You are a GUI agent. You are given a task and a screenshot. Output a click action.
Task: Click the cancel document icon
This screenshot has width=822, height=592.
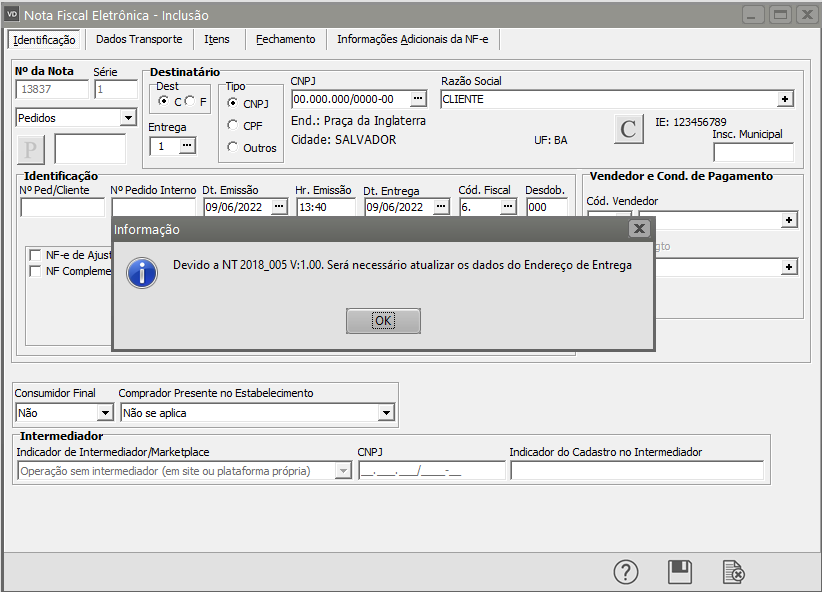point(734,571)
